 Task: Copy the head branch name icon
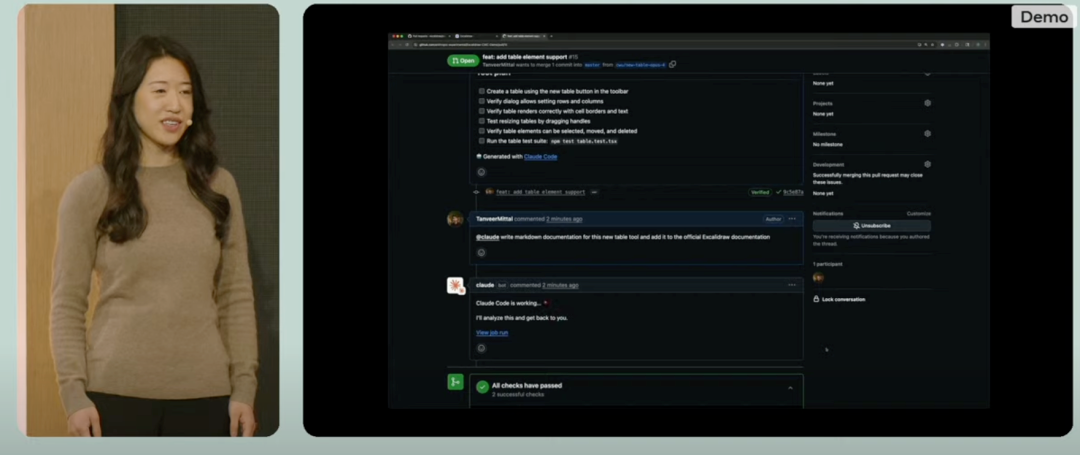pos(672,65)
